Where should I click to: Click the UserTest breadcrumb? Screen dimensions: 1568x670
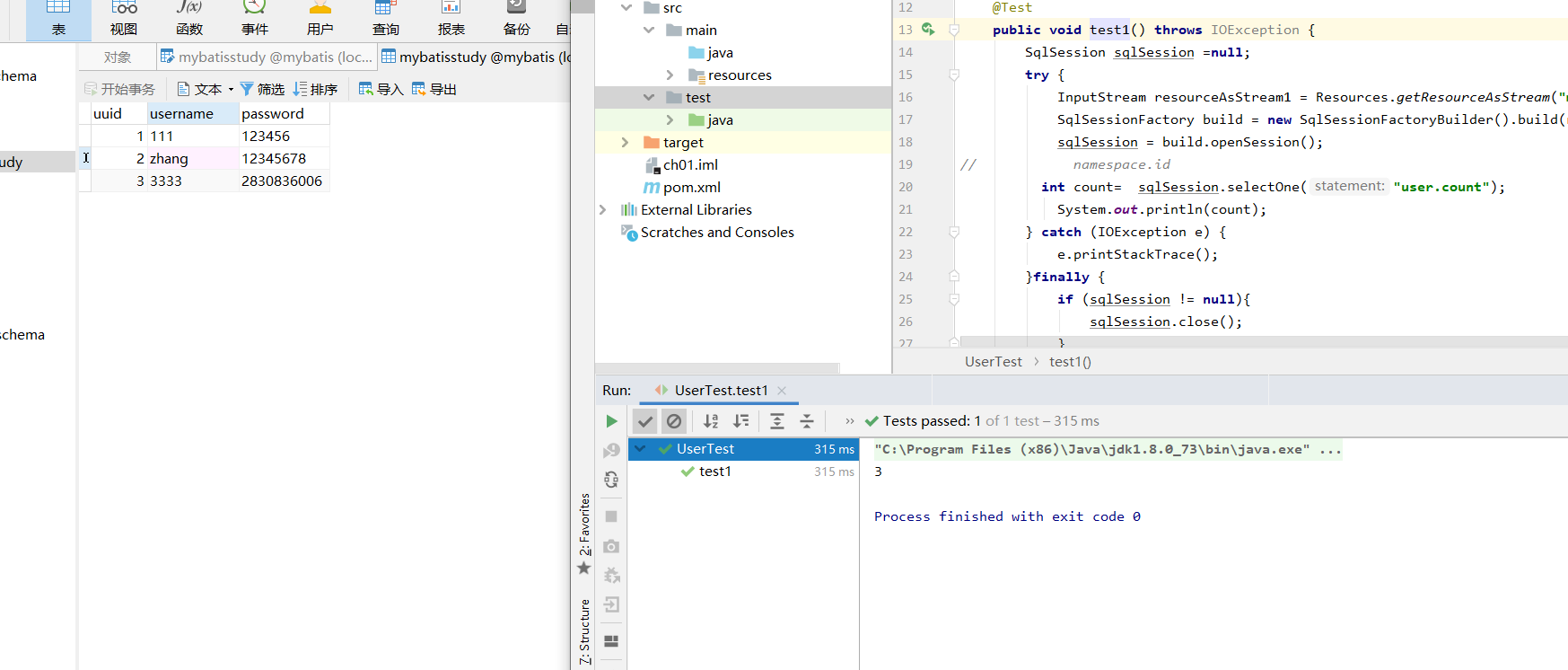point(993,361)
